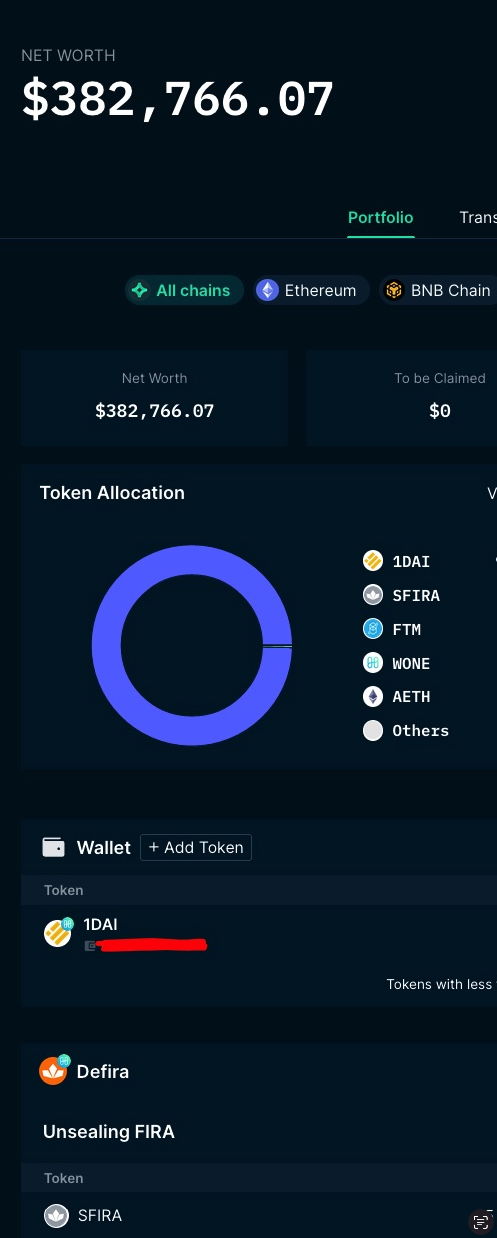Click the Wallet icon in section header

53,847
